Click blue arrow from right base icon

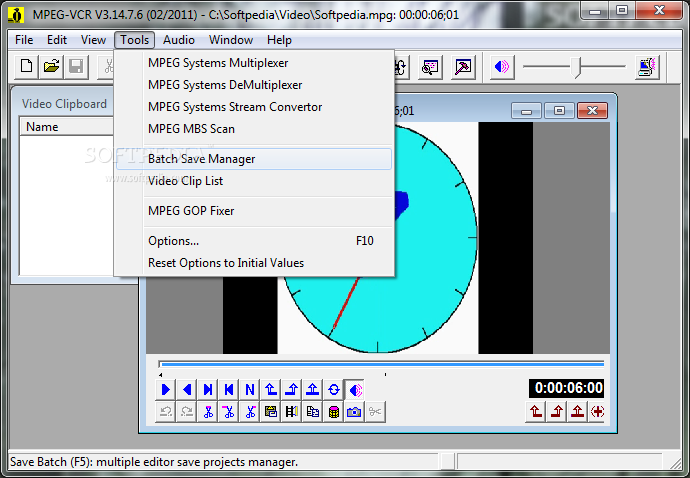point(271,390)
